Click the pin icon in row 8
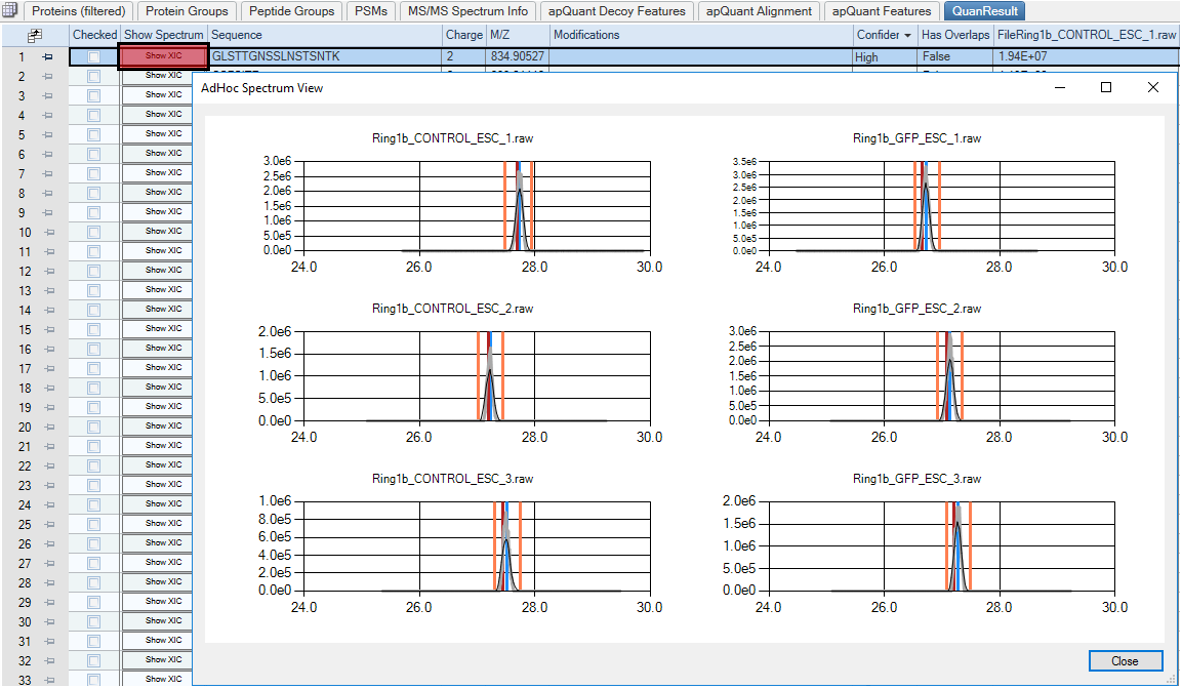This screenshot has height=686, width=1180. 48,193
